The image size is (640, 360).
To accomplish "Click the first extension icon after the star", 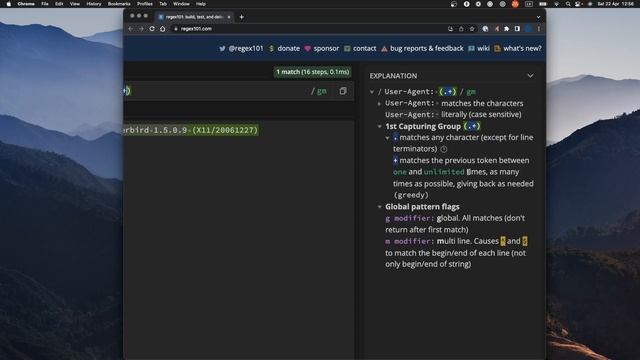I will point(485,29).
